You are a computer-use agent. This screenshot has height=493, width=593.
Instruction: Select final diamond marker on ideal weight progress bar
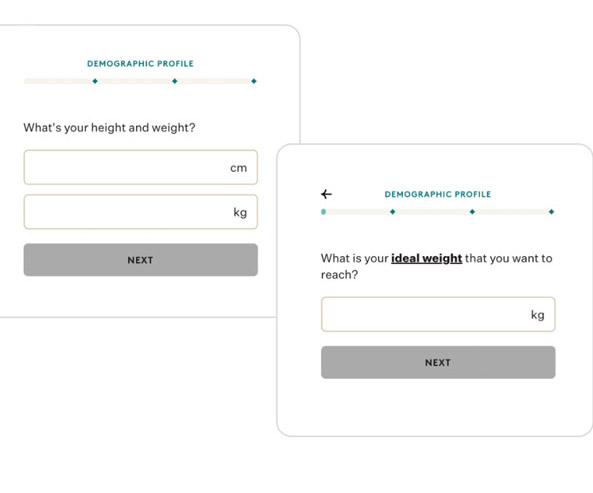551,212
